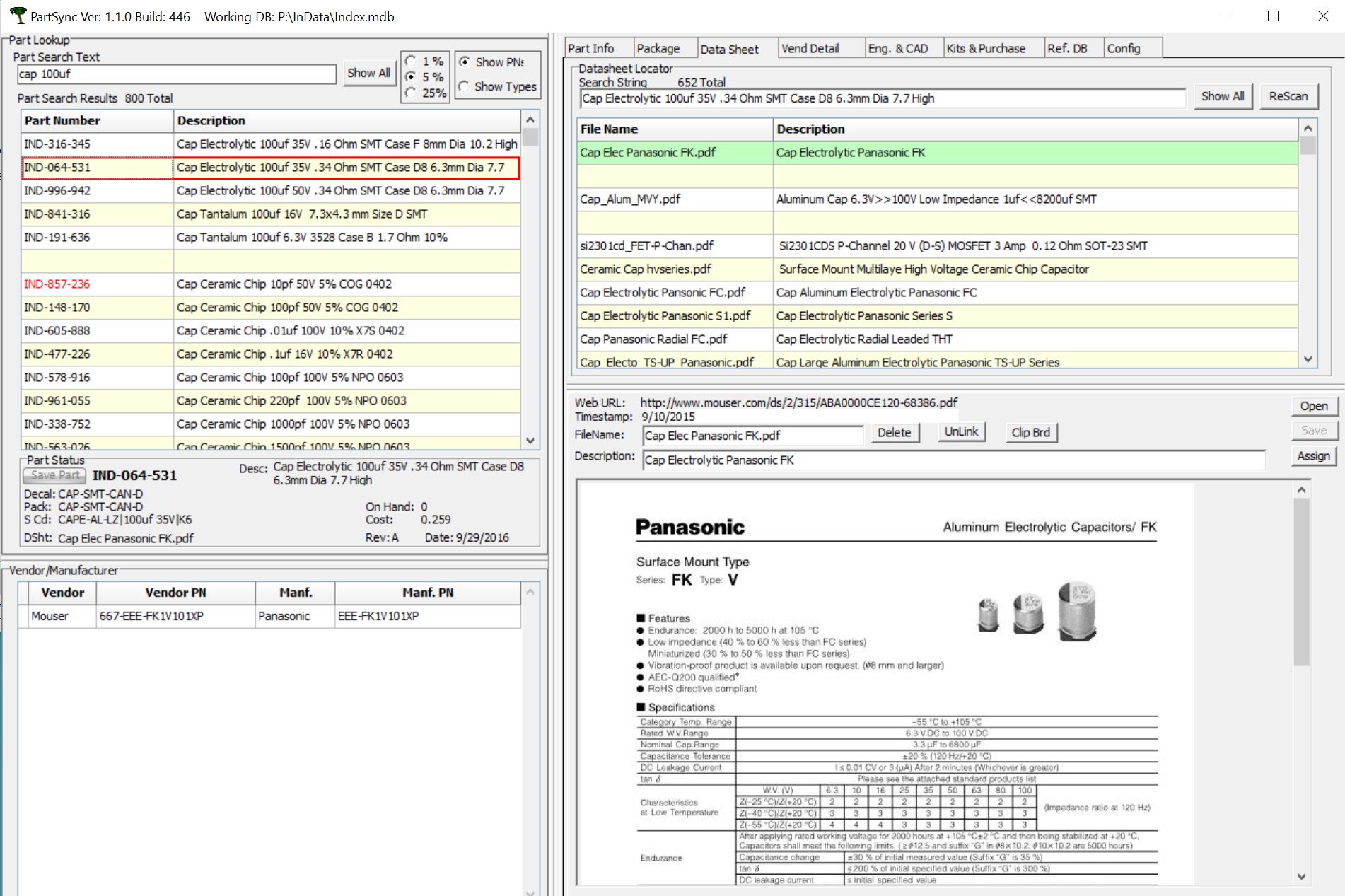
Task: Copy filename using the Clip Brd button
Action: pyautogui.click(x=1031, y=432)
